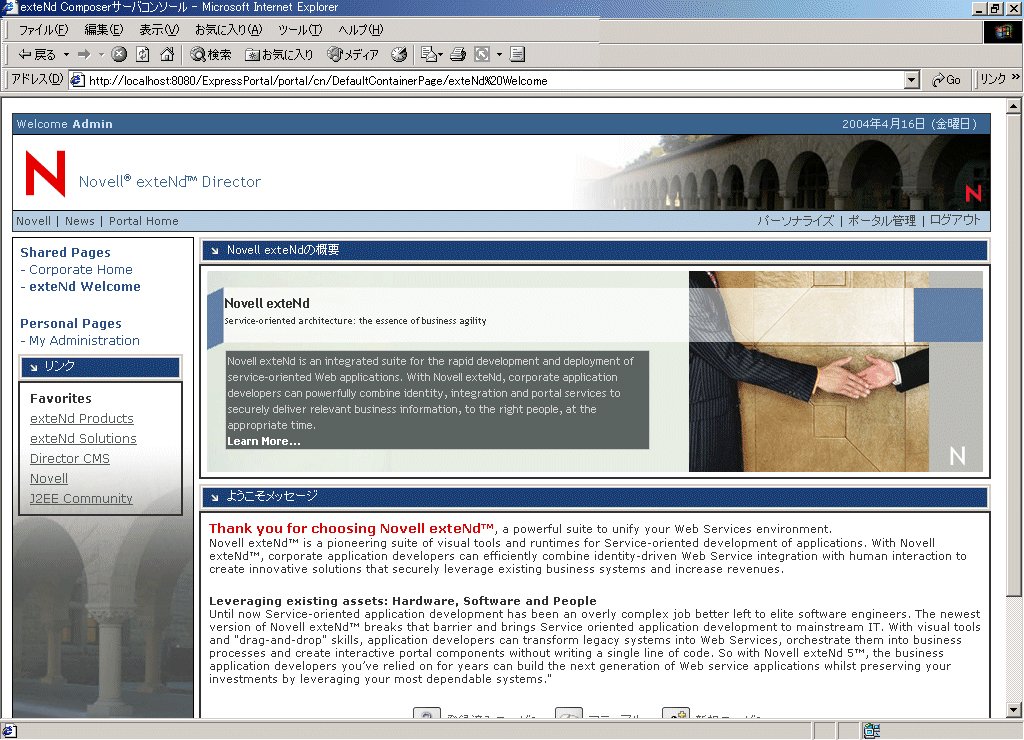1024x740 pixels.
Task: Open the ポータル管理 link
Action: coord(882,221)
